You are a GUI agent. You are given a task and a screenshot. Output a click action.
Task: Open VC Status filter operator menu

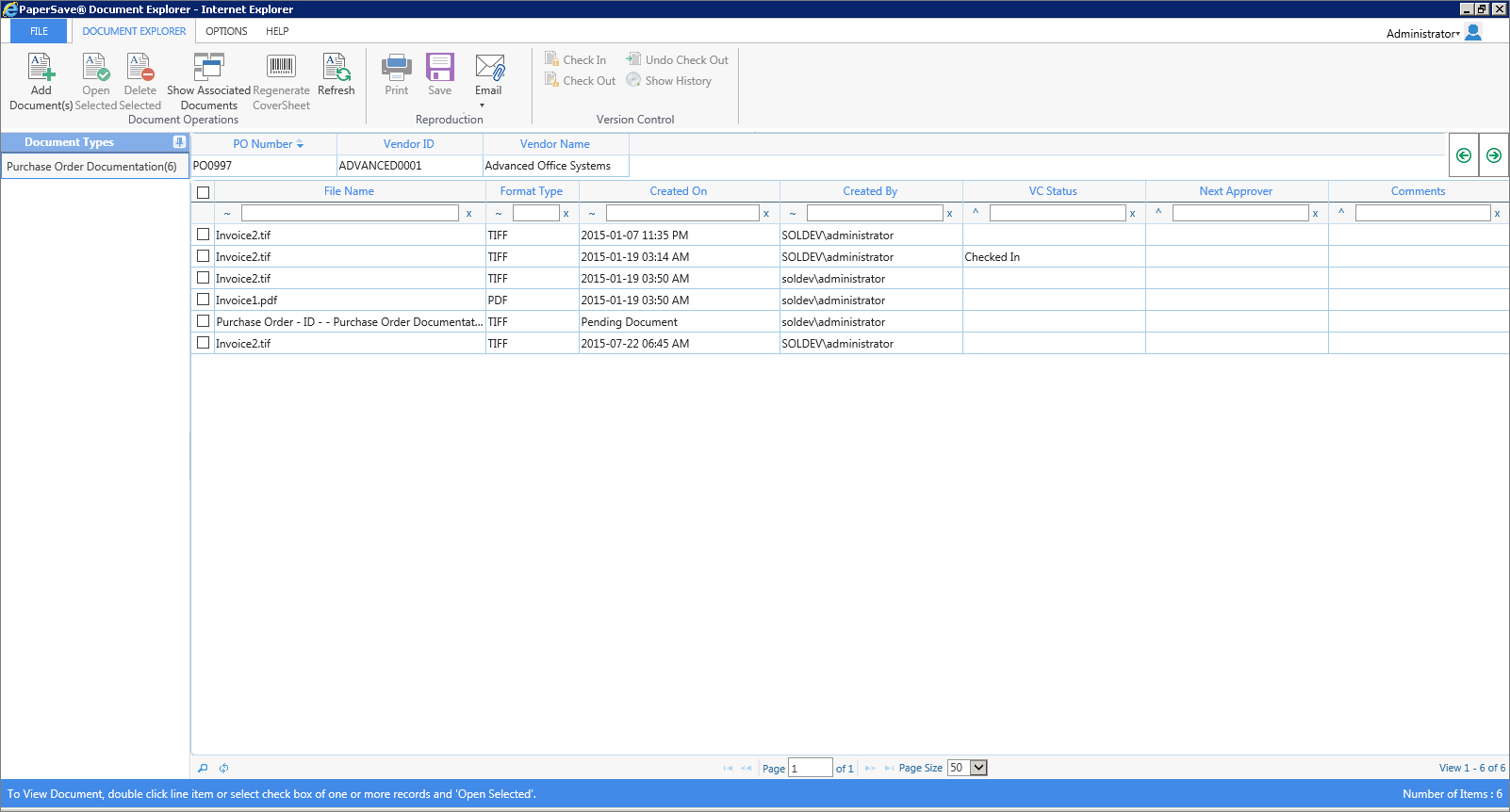(976, 213)
